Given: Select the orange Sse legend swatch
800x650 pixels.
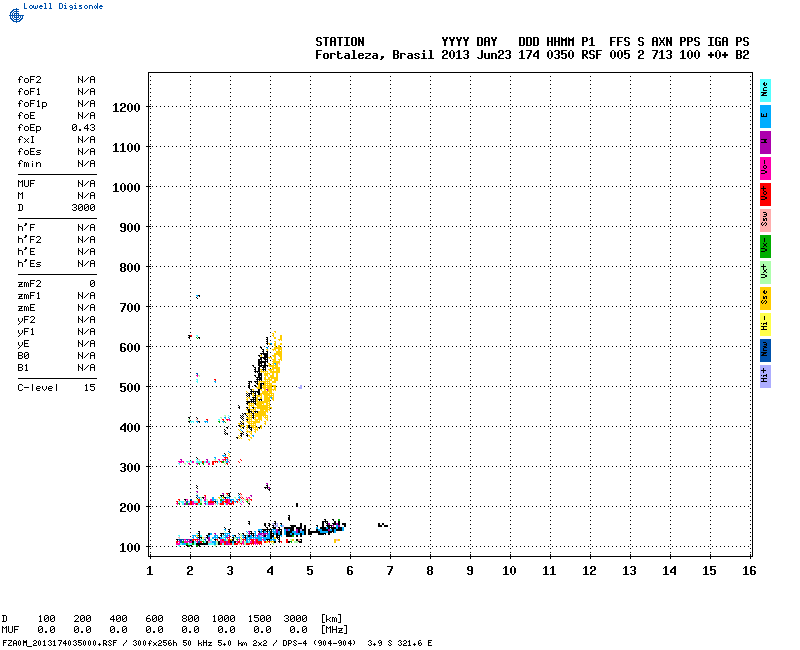Looking at the screenshot, I should point(765,298).
